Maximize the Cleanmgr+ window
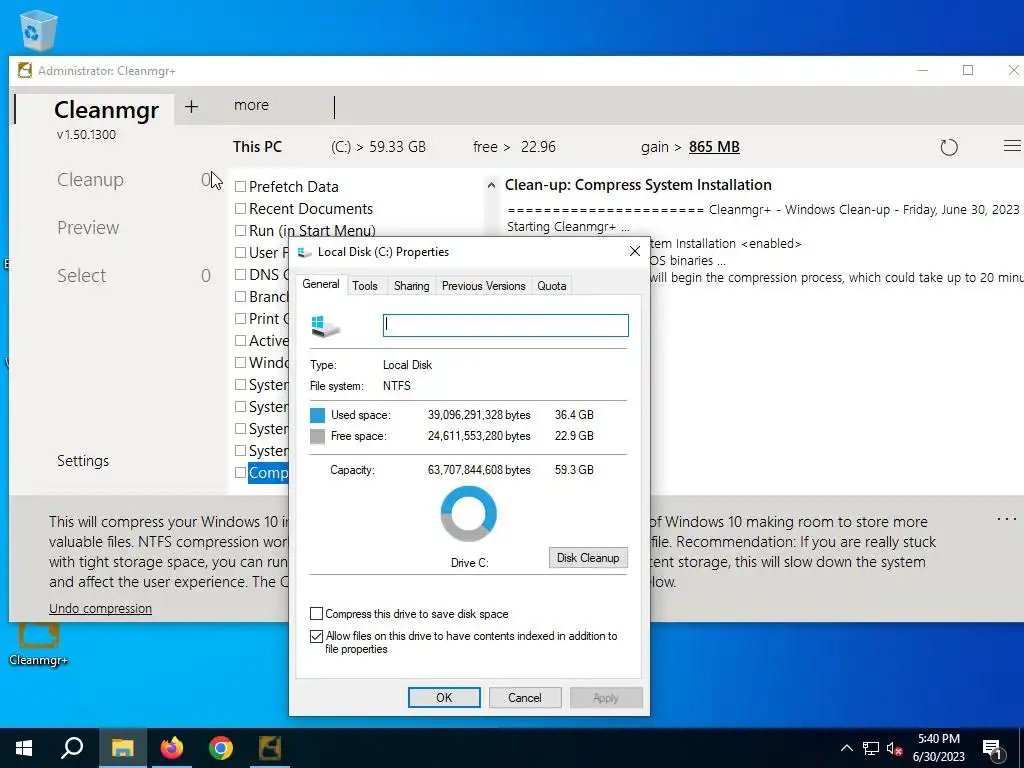1024x768 pixels. click(x=968, y=70)
